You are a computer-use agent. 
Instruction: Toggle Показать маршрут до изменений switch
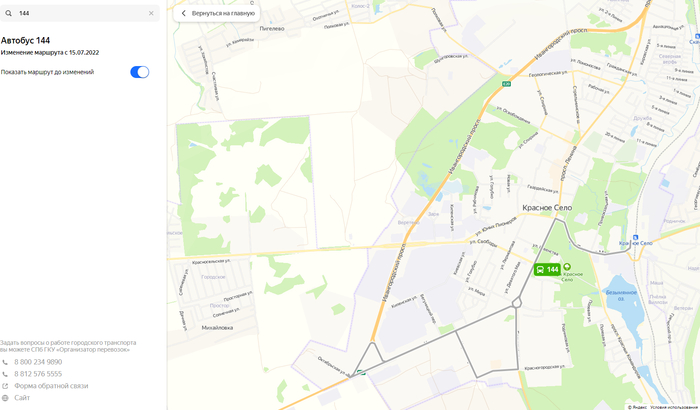[140, 72]
